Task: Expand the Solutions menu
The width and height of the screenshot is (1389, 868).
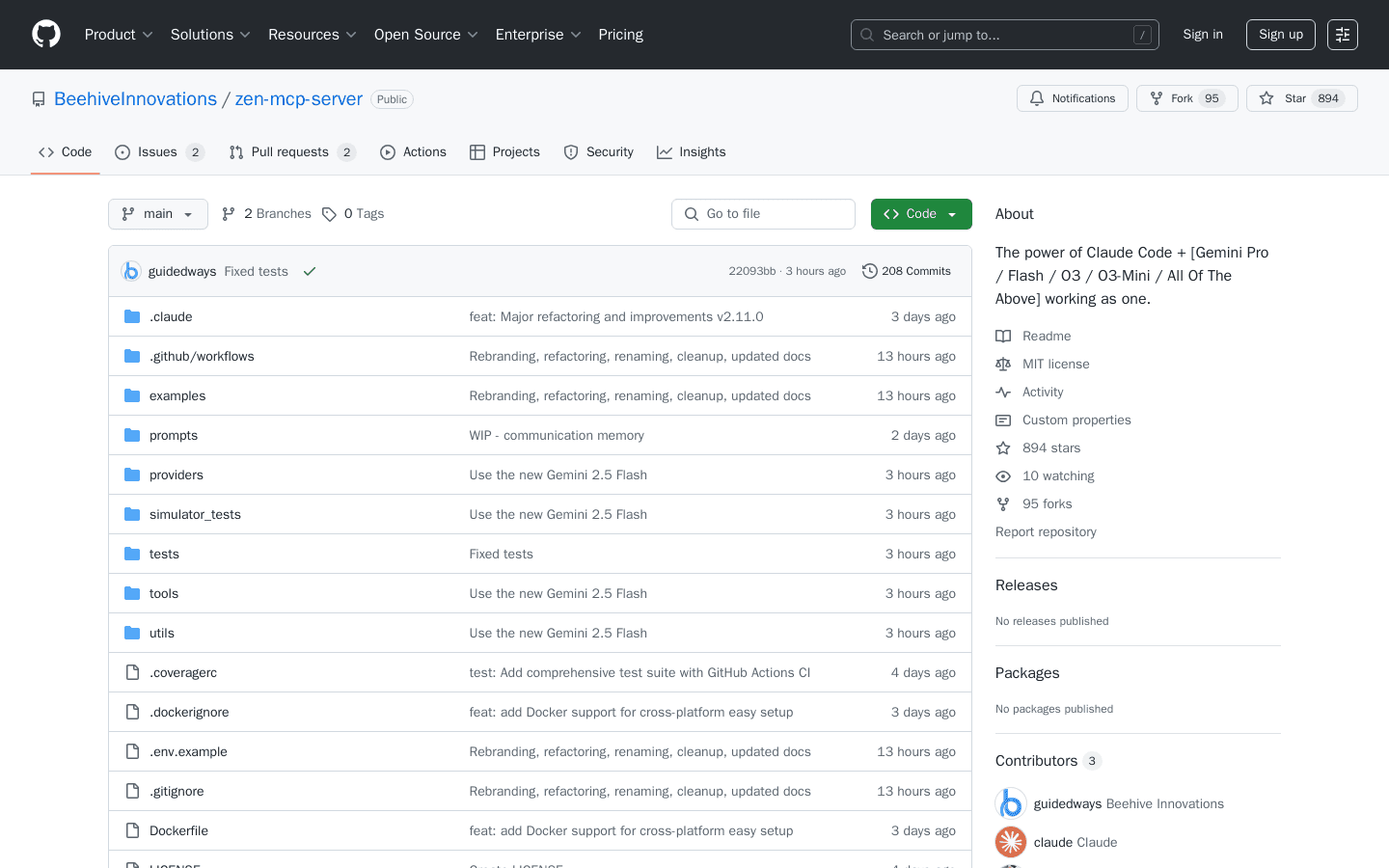Action: click(210, 35)
